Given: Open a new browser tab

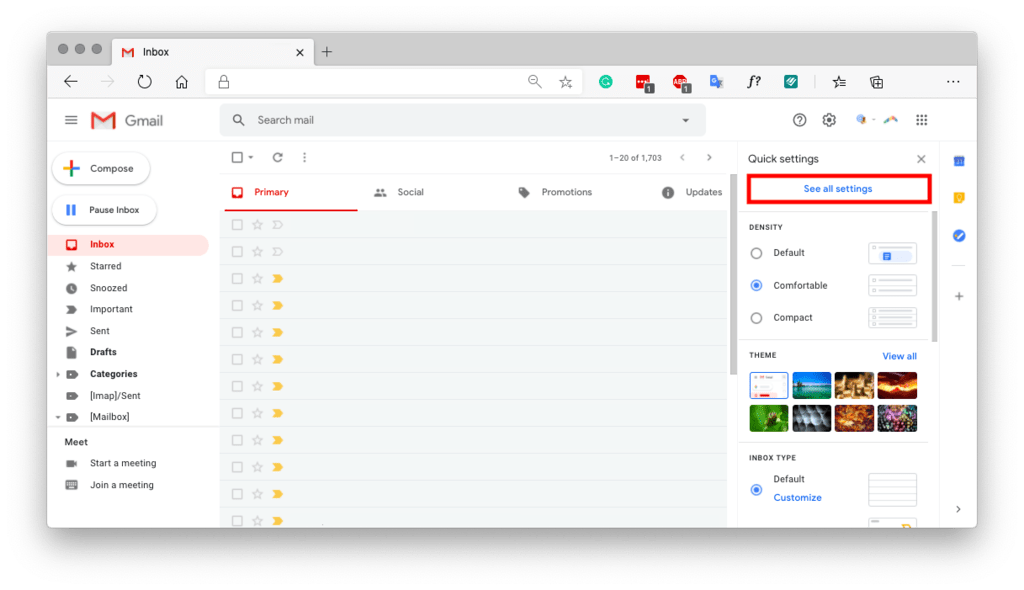Looking at the screenshot, I should coord(327,52).
